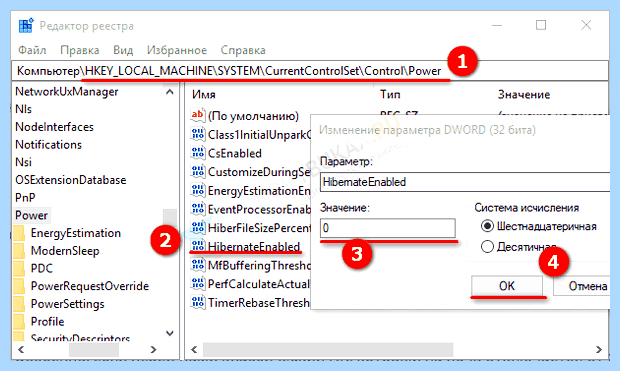This screenshot has width=620, height=371.
Task: Select the Power key in tree
Action: [x=31, y=215]
